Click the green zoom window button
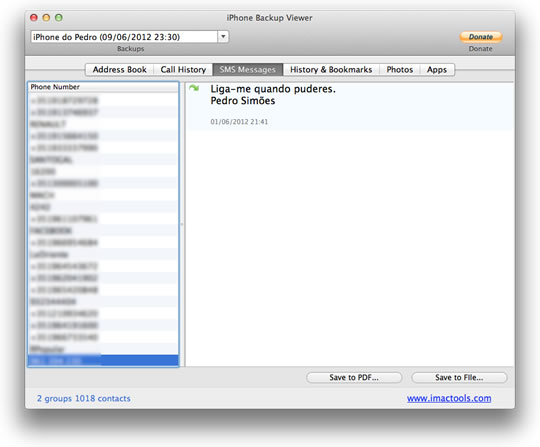The height and width of the screenshot is (447, 540). [x=59, y=18]
